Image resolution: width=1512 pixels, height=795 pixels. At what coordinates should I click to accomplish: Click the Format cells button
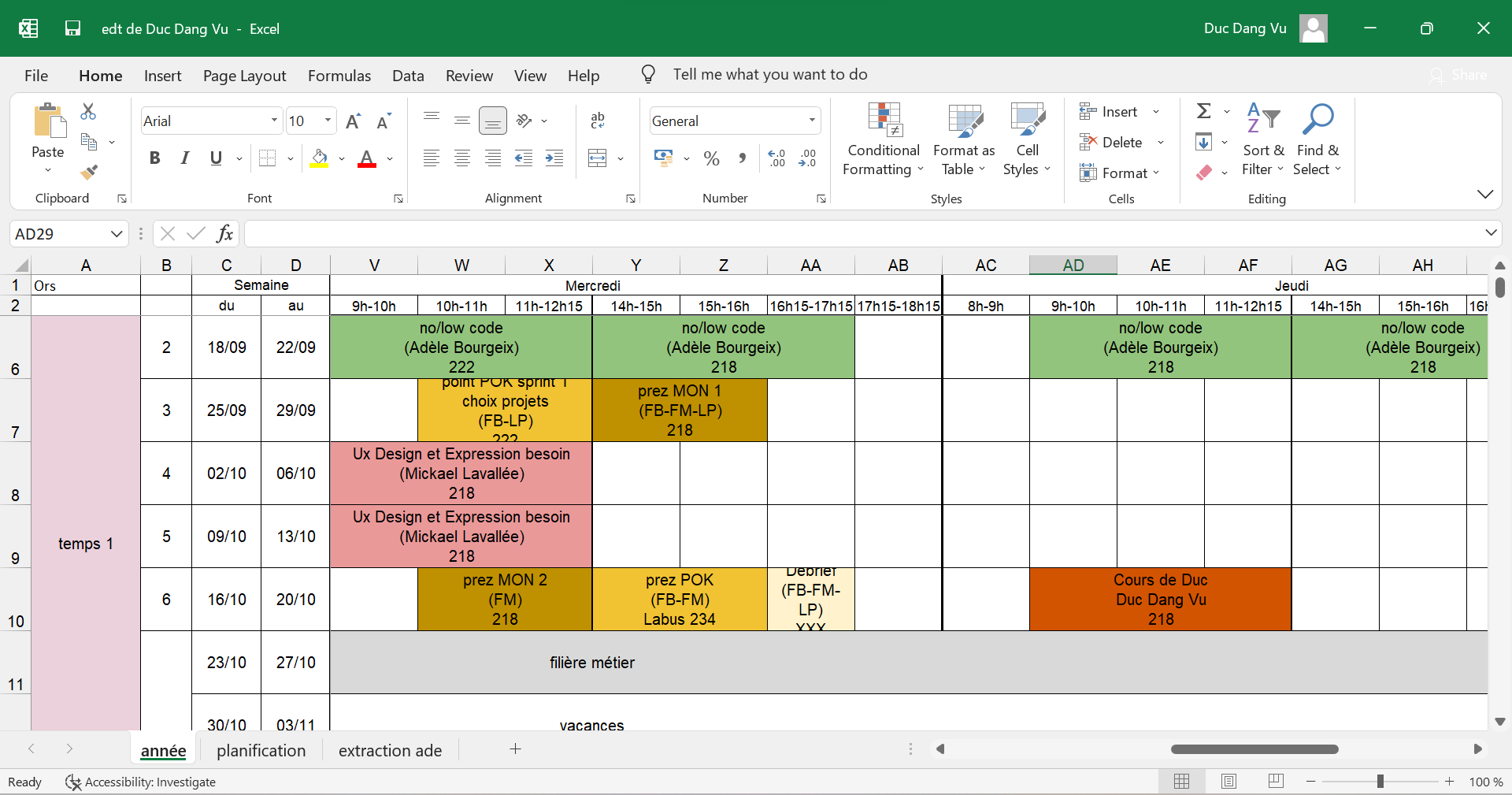1114,173
